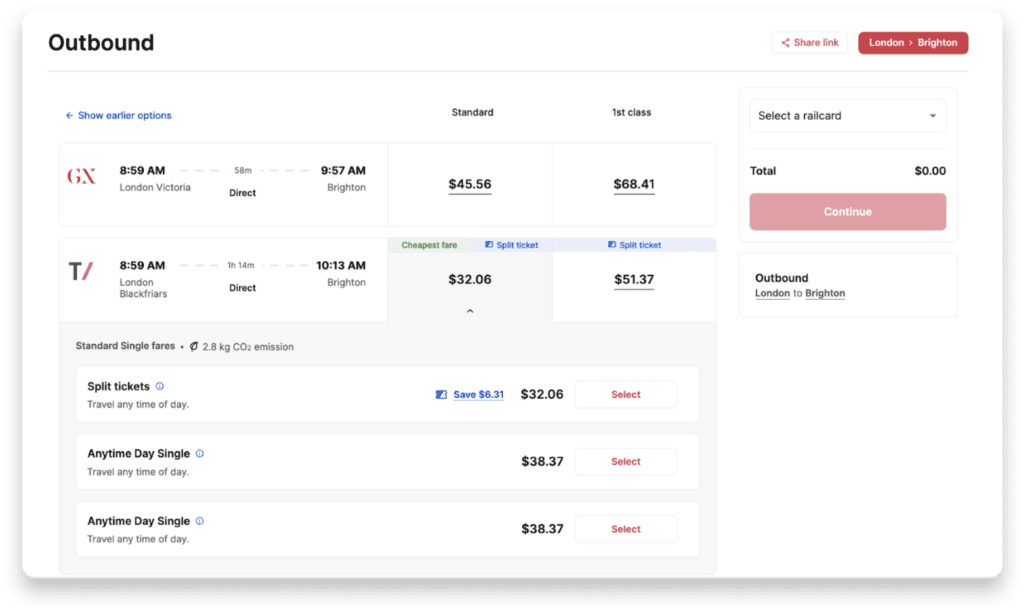Expand the London to Brighton route badge
Image resolution: width=1024 pixels, height=612 pixels.
click(912, 43)
